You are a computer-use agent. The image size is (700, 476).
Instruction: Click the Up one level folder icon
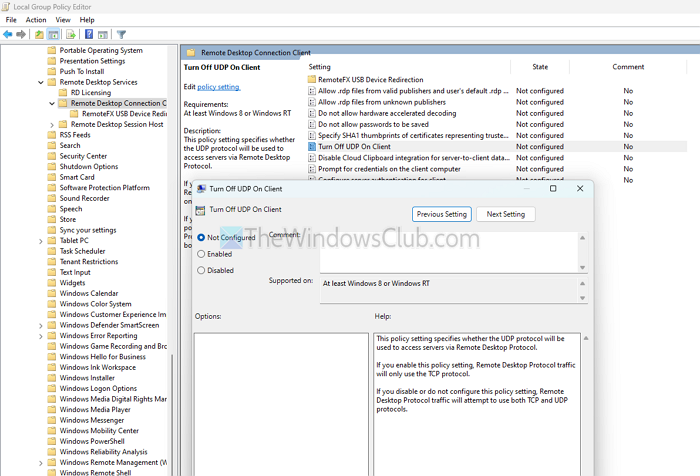click(39, 34)
